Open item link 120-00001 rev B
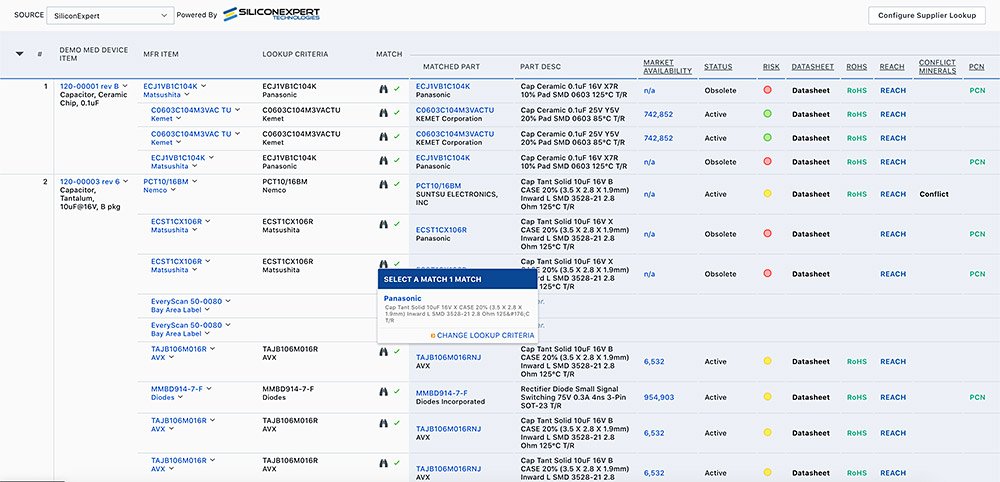Image resolution: width=1000 pixels, height=482 pixels. [x=89, y=86]
